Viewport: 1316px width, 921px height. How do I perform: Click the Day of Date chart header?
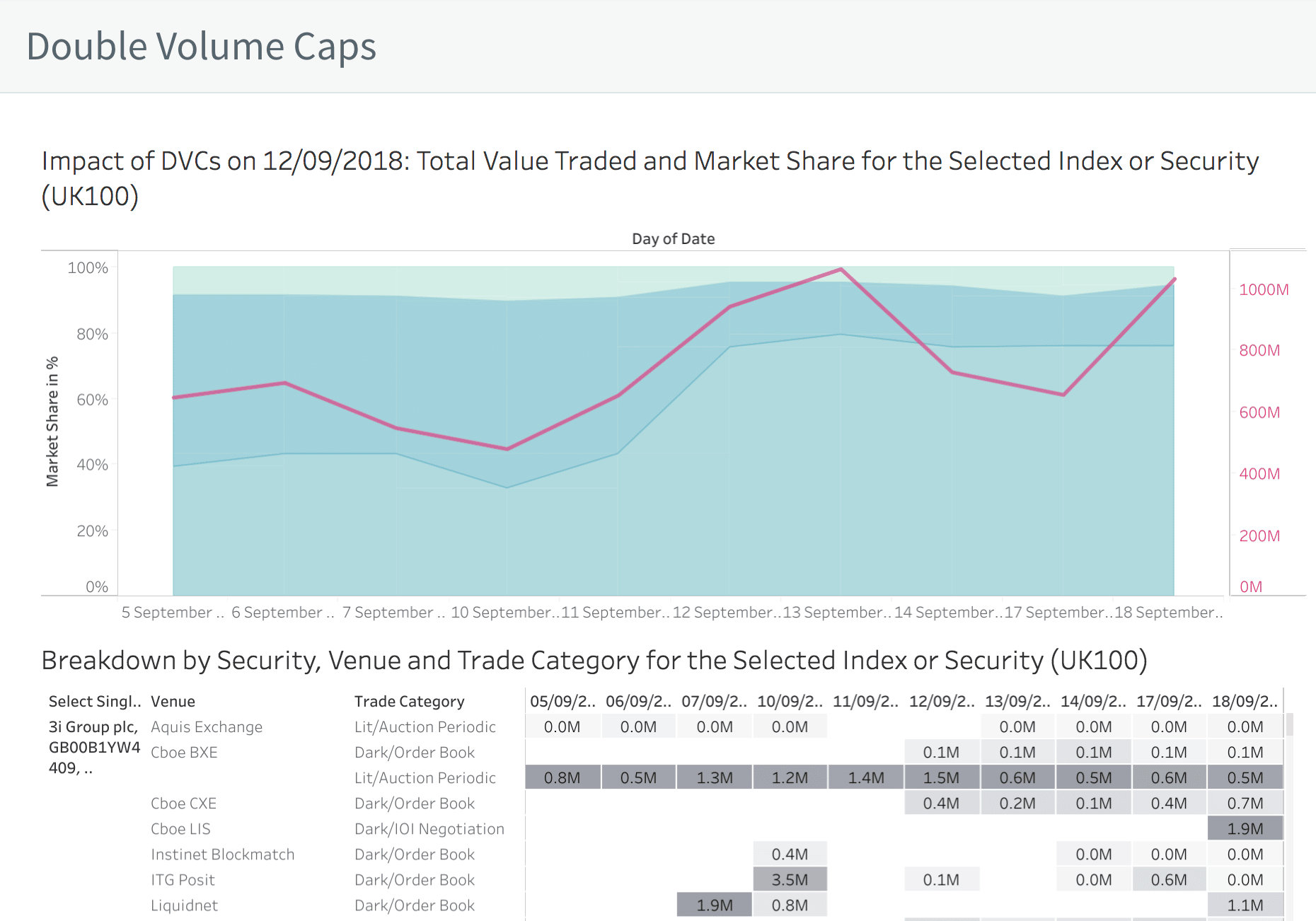pyautogui.click(x=673, y=239)
